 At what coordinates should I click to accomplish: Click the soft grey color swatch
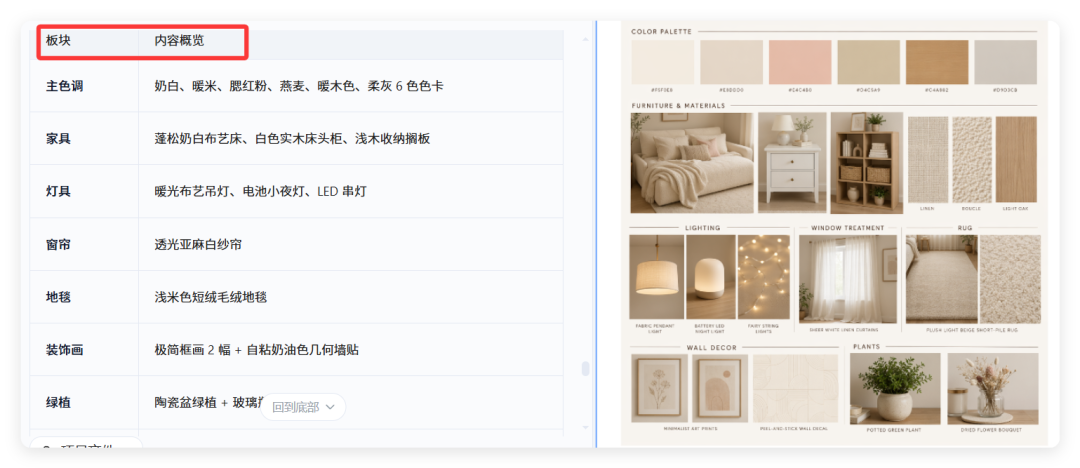click(x=1005, y=62)
